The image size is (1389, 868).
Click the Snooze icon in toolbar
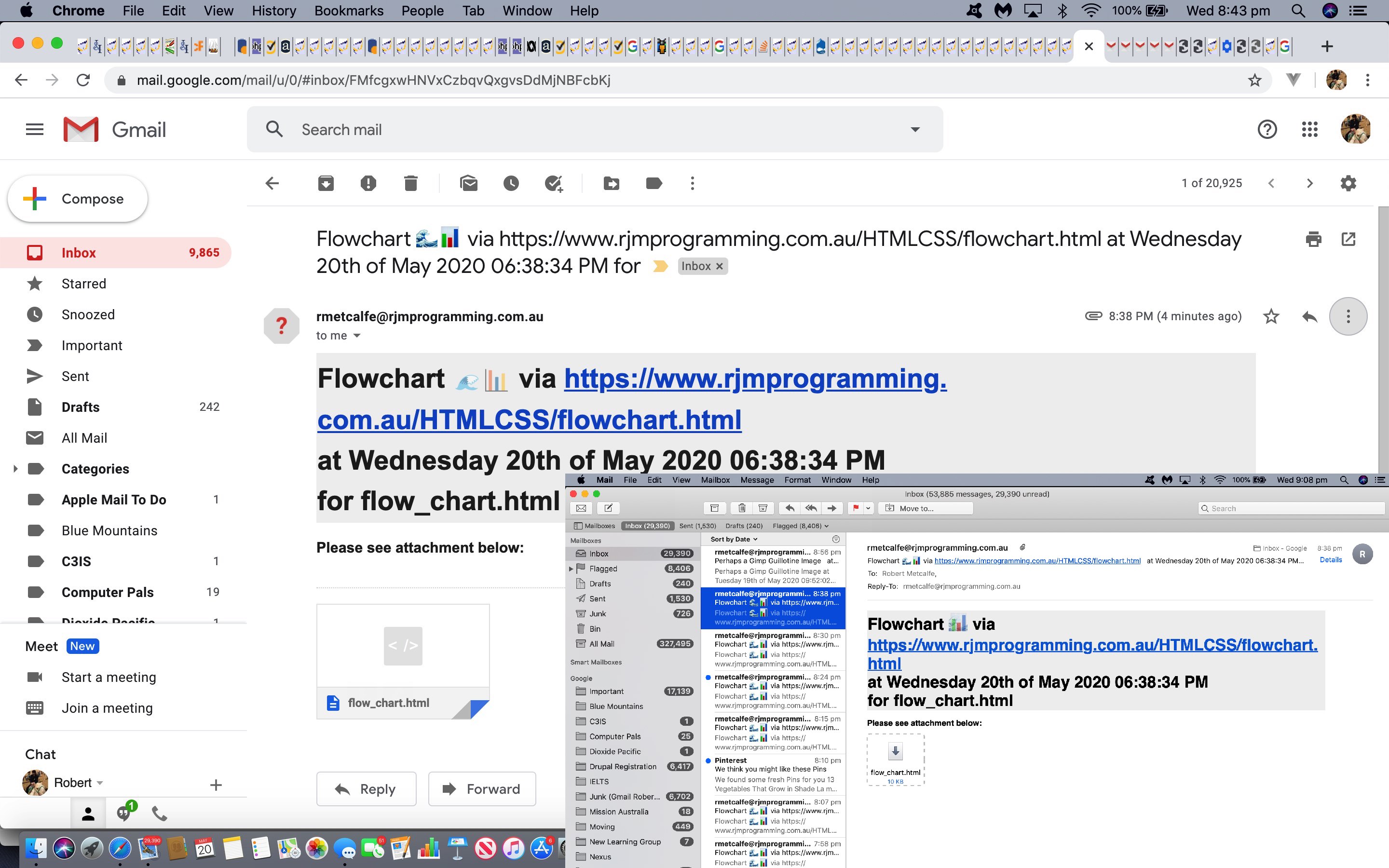point(511,183)
